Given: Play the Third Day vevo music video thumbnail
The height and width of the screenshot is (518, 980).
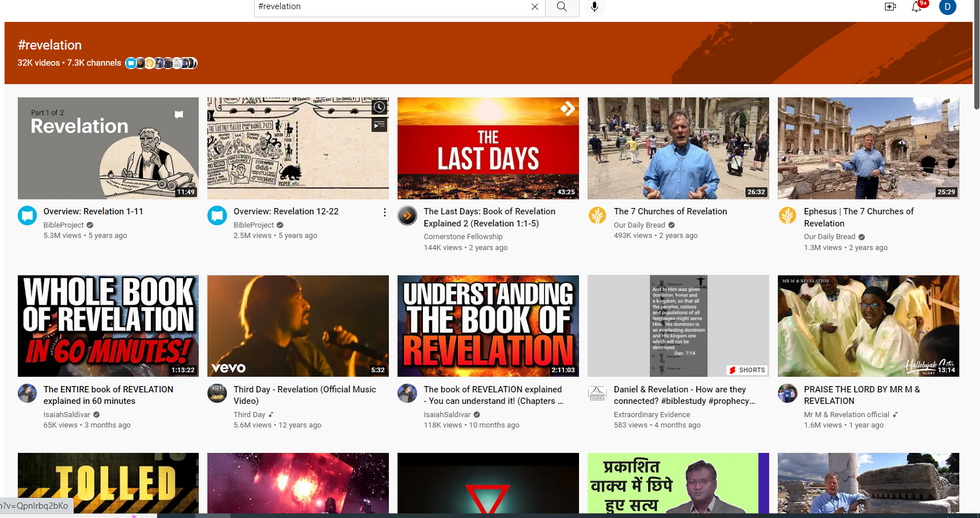Looking at the screenshot, I should 298,326.
